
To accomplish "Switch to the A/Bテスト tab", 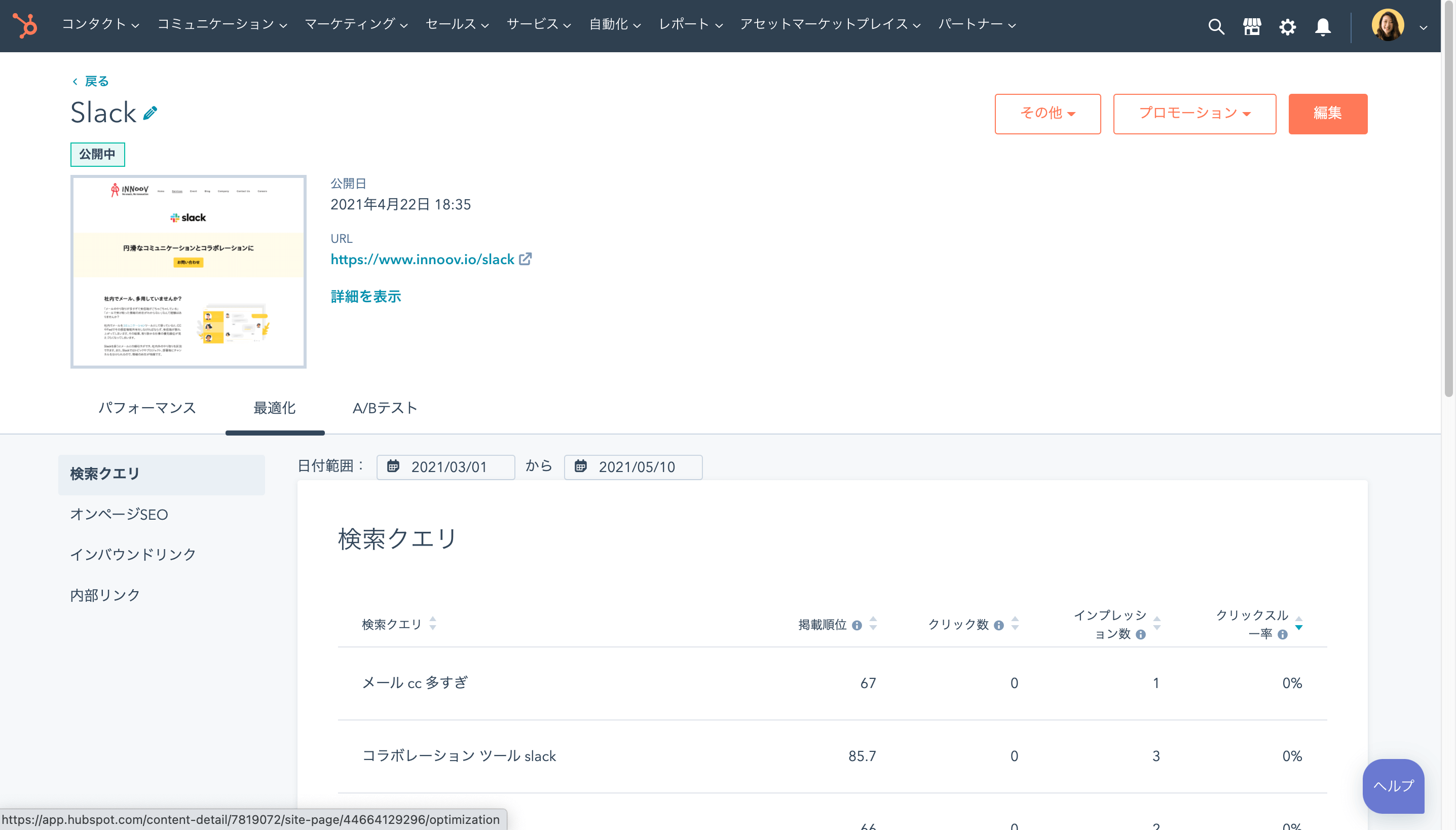I will [x=385, y=408].
